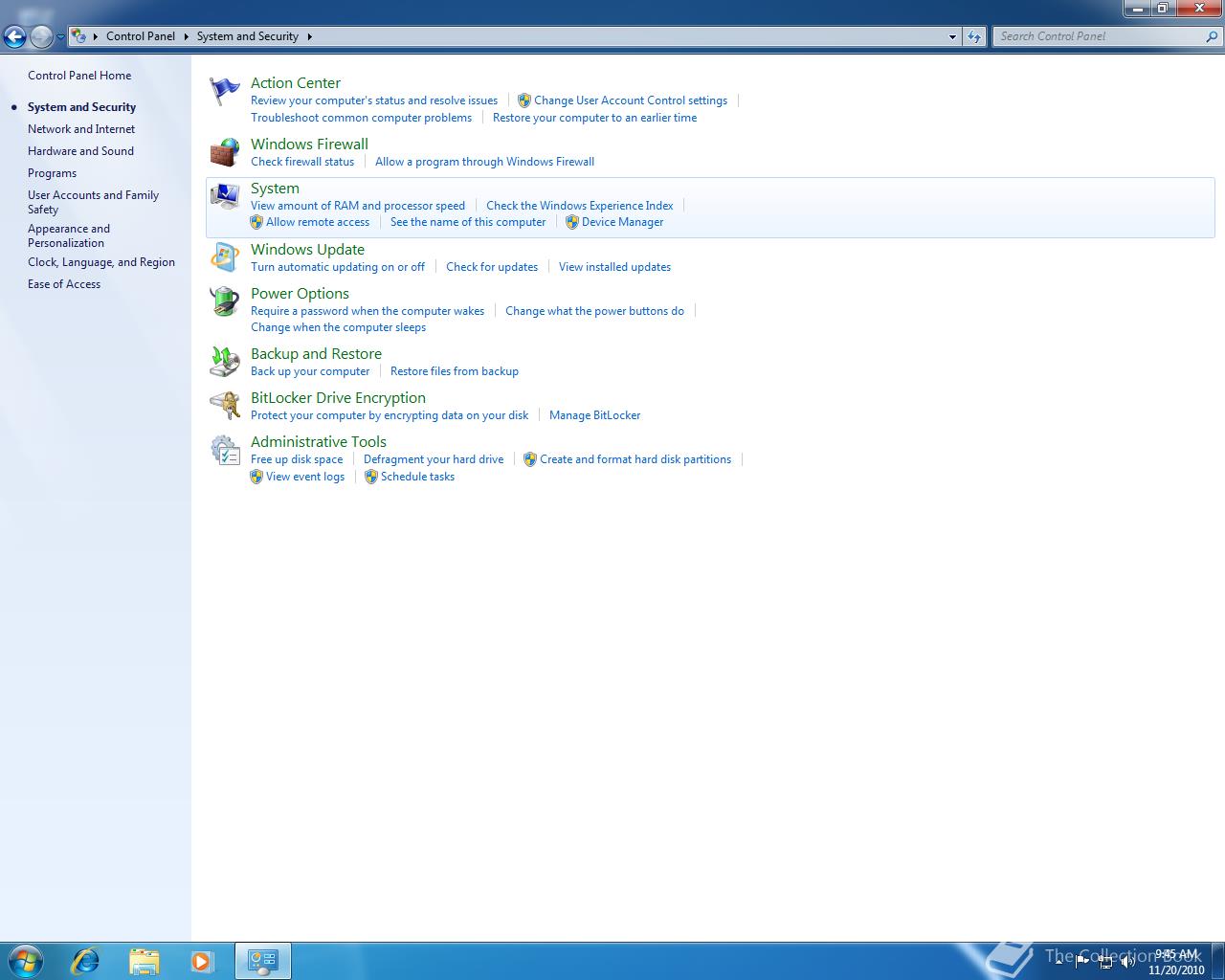
Task: Open Device Manager
Action: [622, 222]
